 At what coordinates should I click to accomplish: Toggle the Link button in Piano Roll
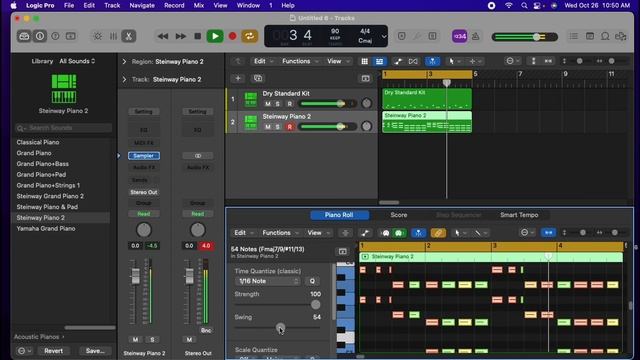[x=438, y=233]
